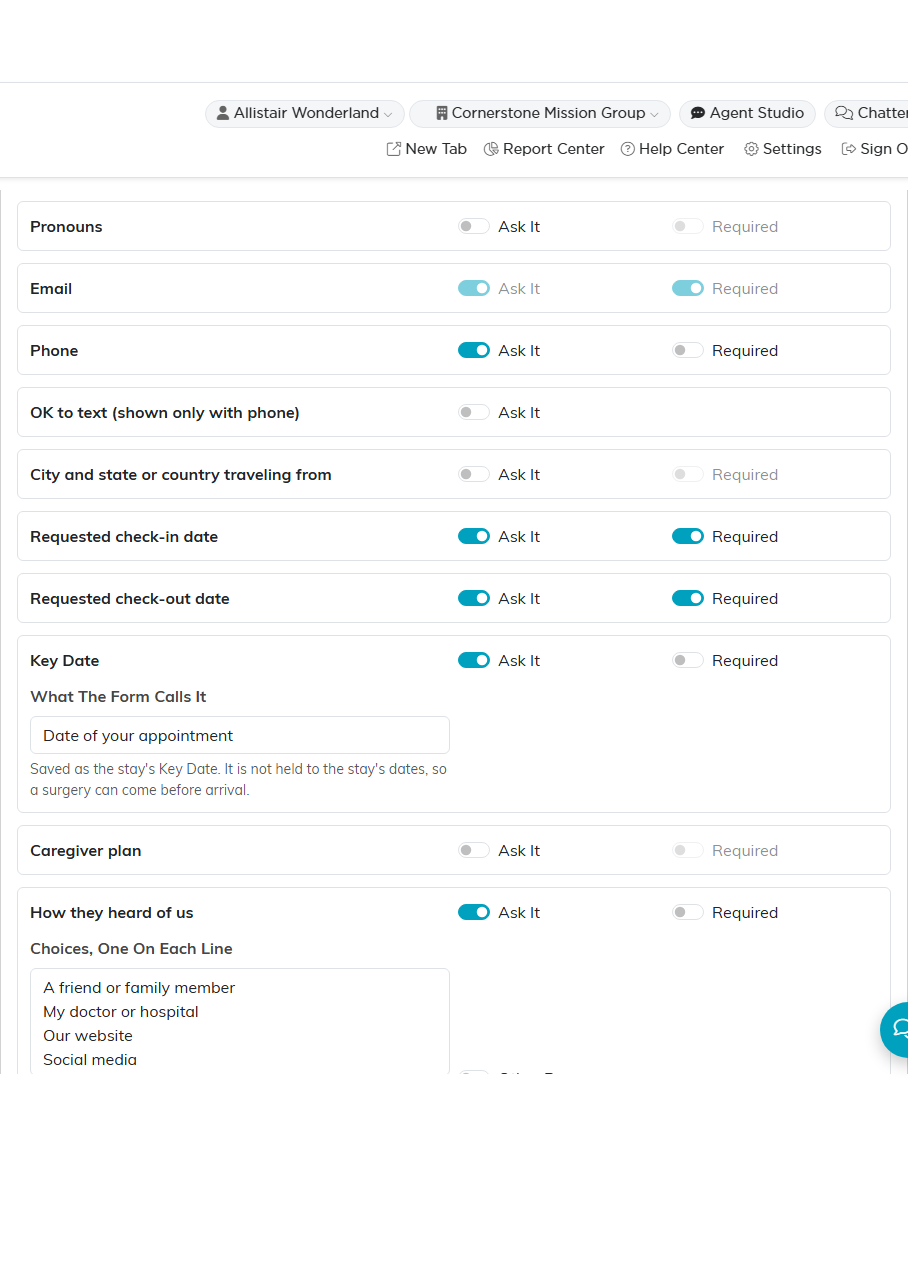This screenshot has height=1264, width=908.
Task: Enable the Phone Required toggle
Action: point(688,350)
